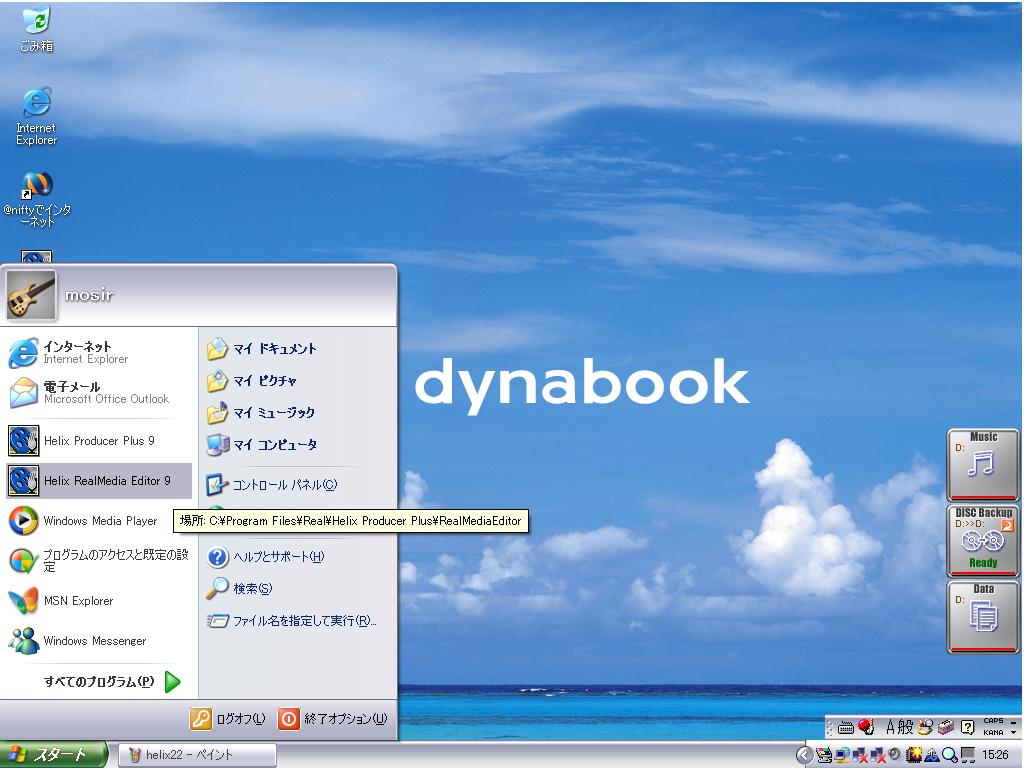Click the taskbar clock showing 15:26
1024x768 pixels.
pos(995,756)
